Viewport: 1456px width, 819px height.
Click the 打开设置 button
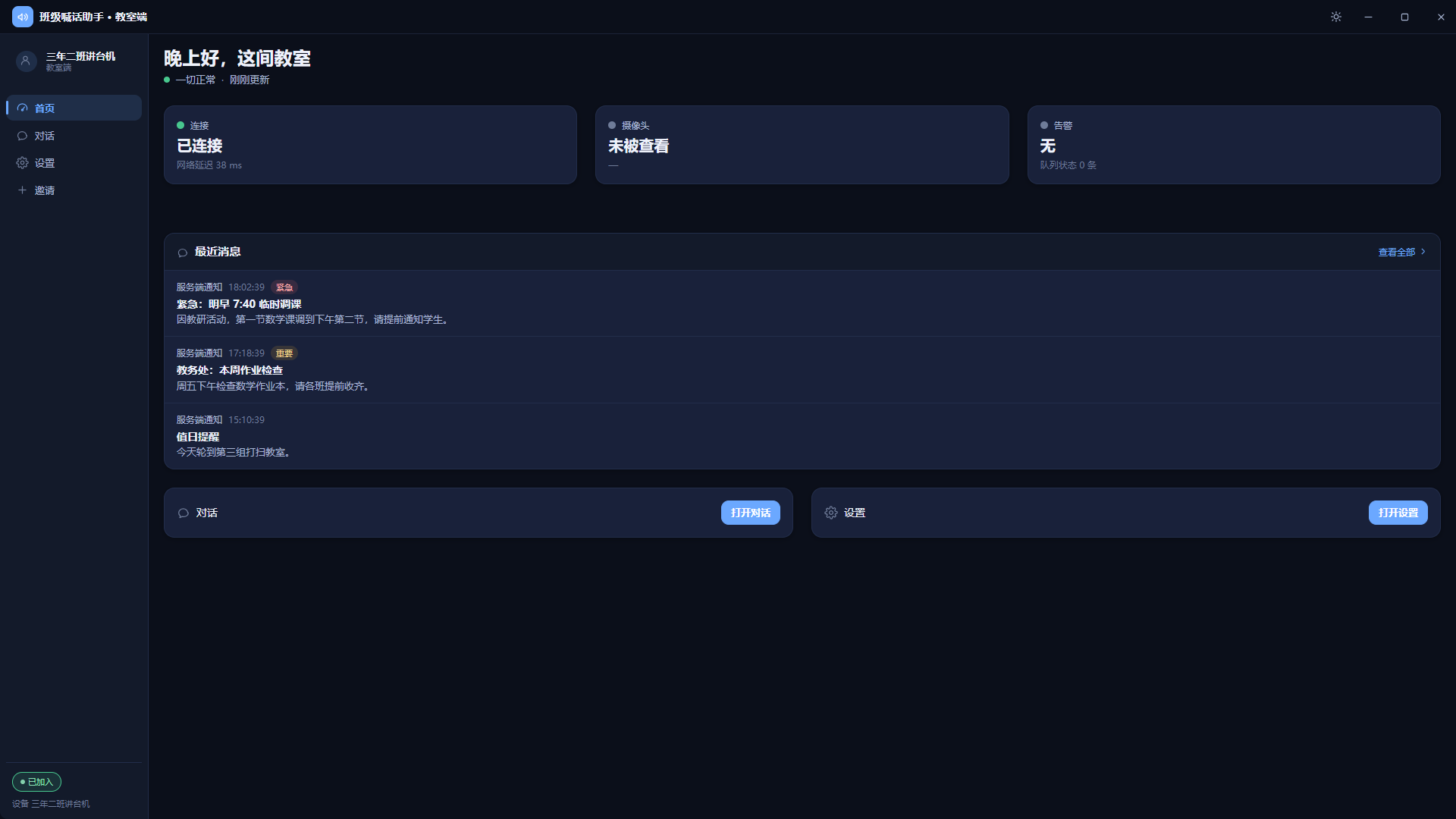tap(1398, 513)
